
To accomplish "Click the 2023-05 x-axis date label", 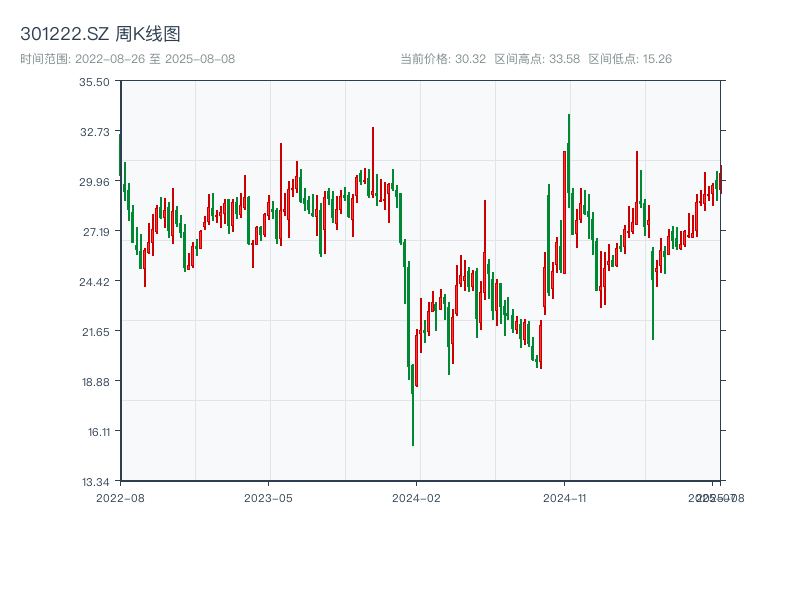I will [x=268, y=498].
